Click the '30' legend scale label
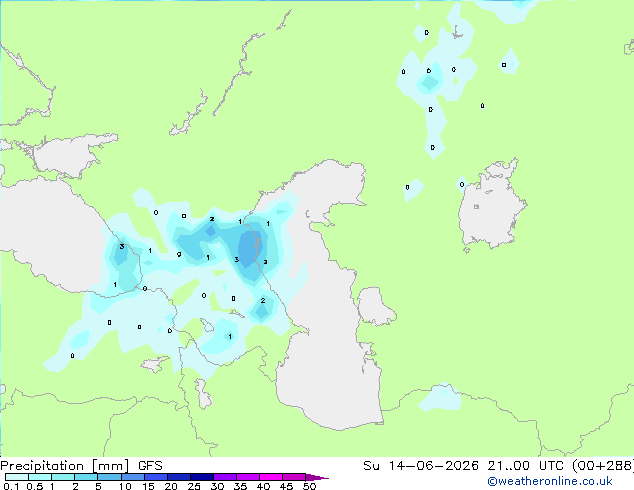 click(217, 486)
